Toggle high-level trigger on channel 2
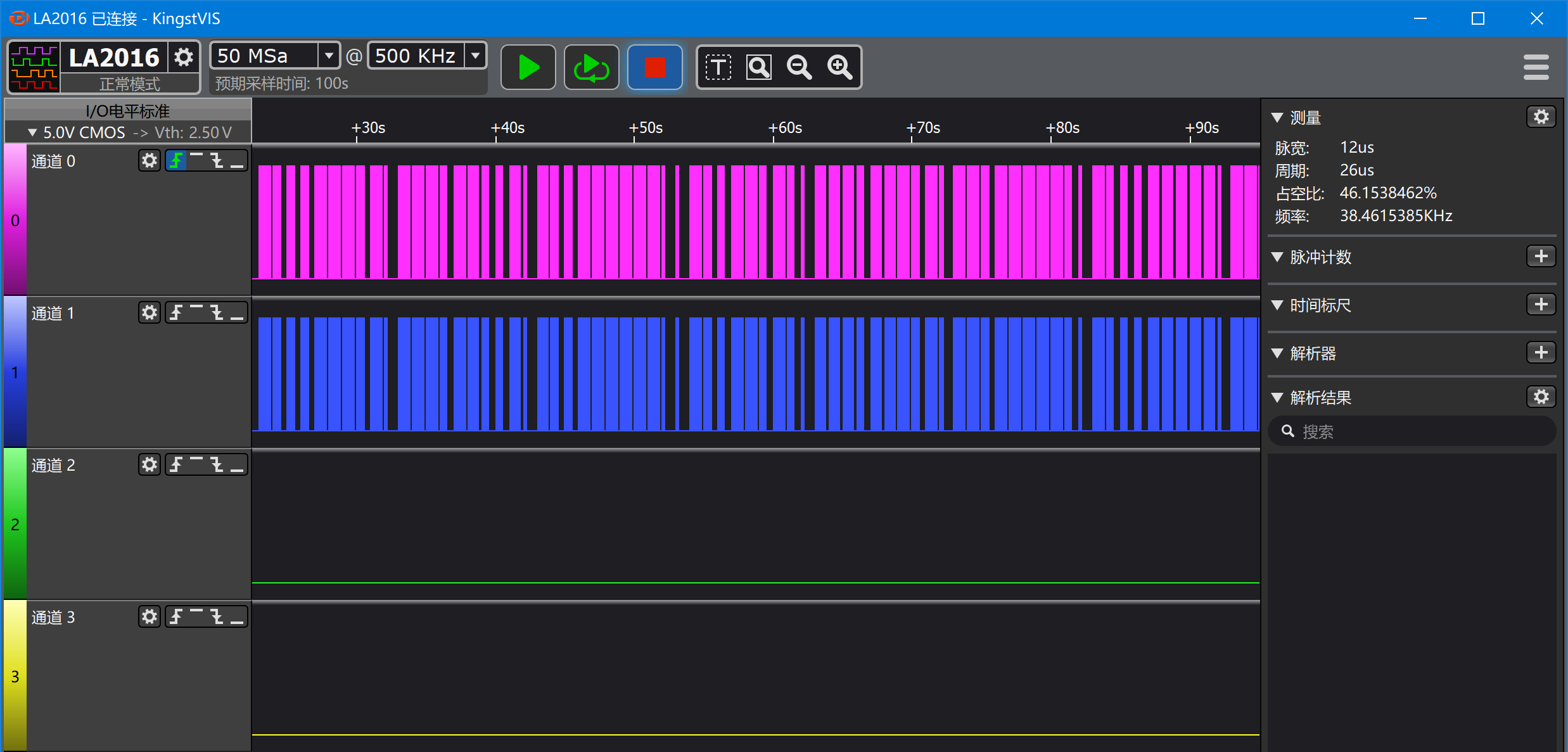1568x752 pixels. click(196, 464)
